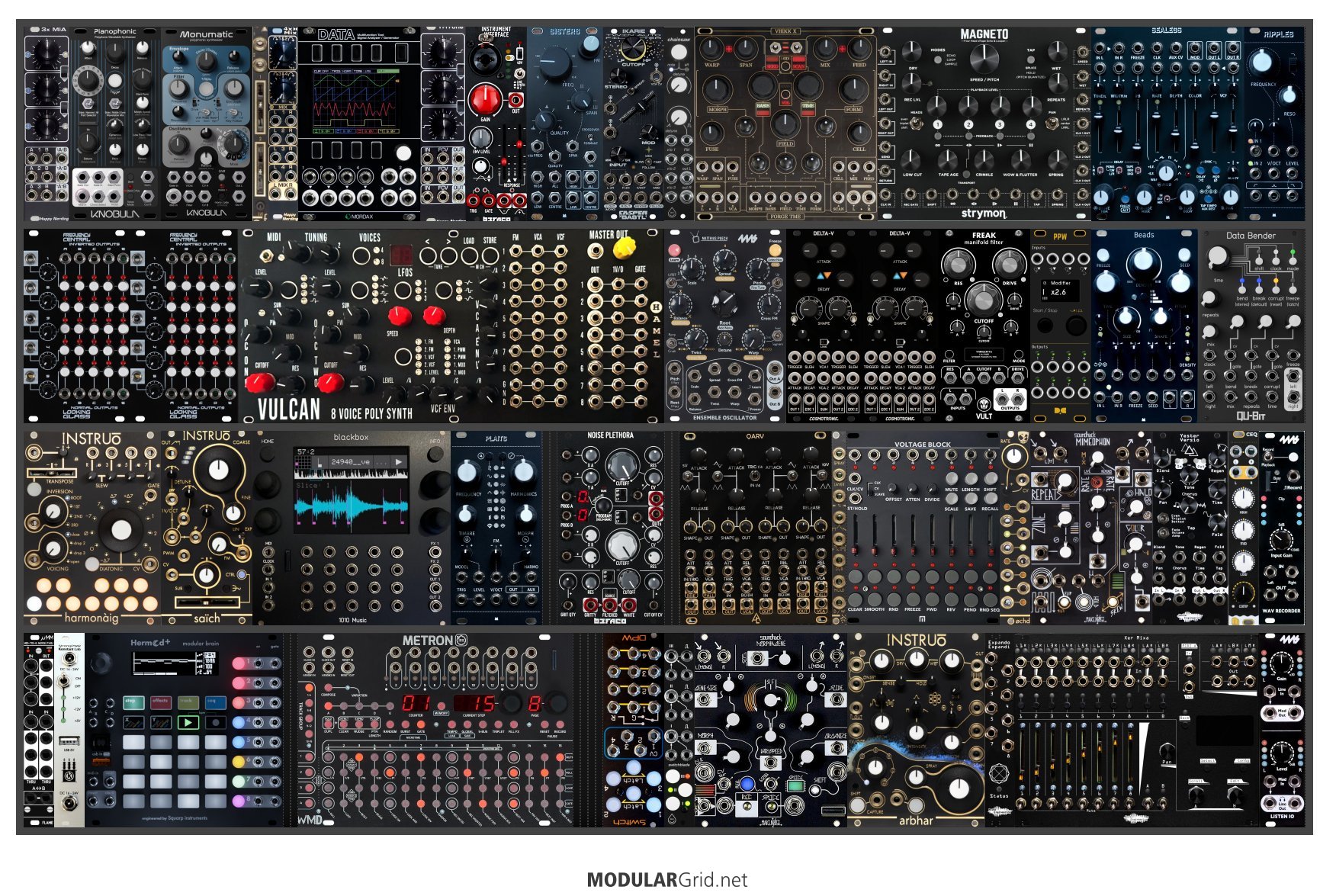The image size is (1336, 896).
Task: Select the Pianophonic Knobula module
Action: (x=115, y=124)
